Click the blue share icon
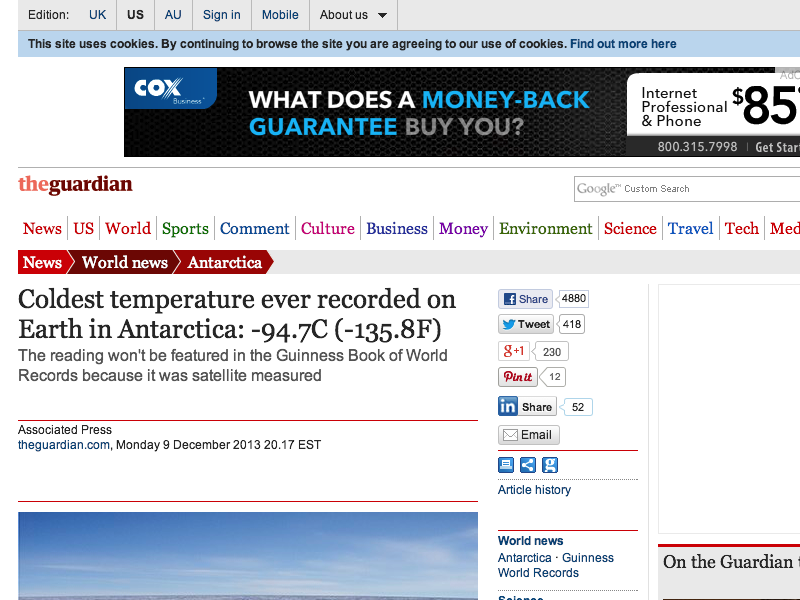Viewport: 800px width, 600px height. pyautogui.click(x=528, y=465)
